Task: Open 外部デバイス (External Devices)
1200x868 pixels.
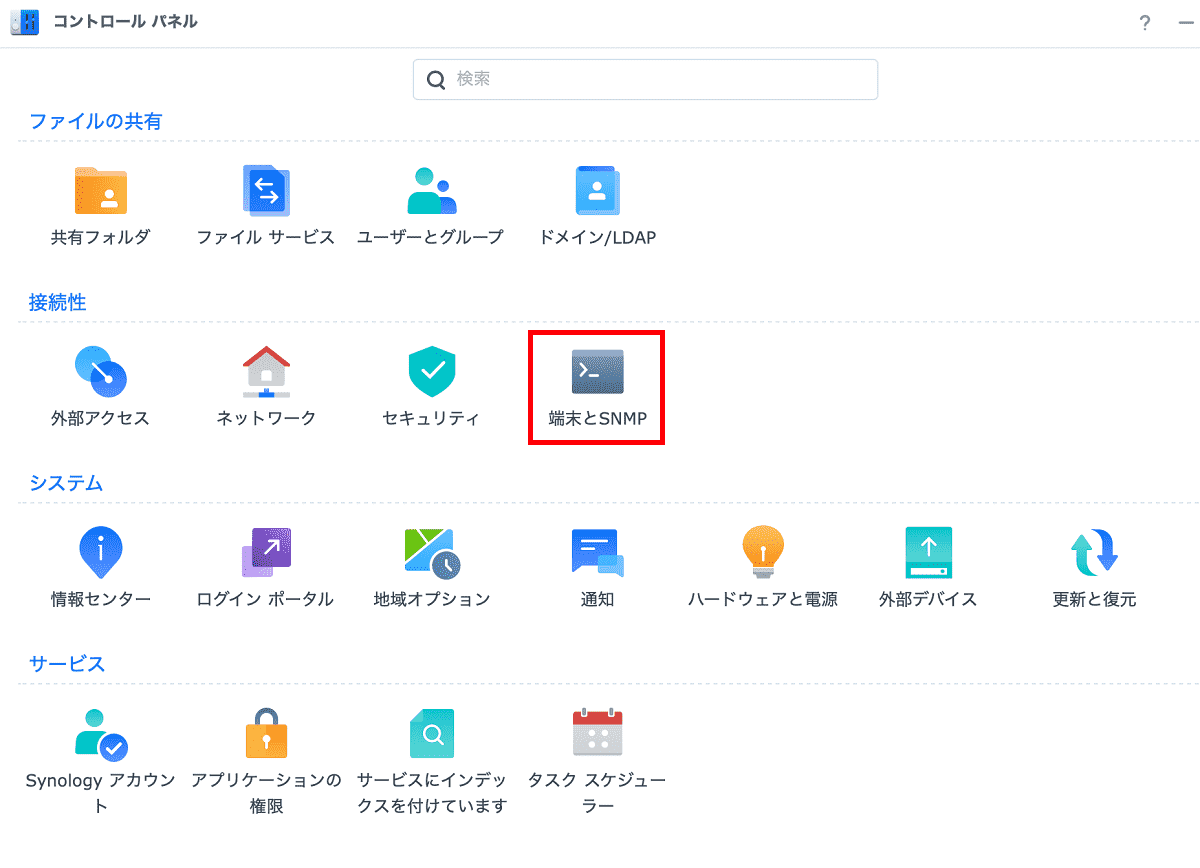Action: [x=928, y=568]
